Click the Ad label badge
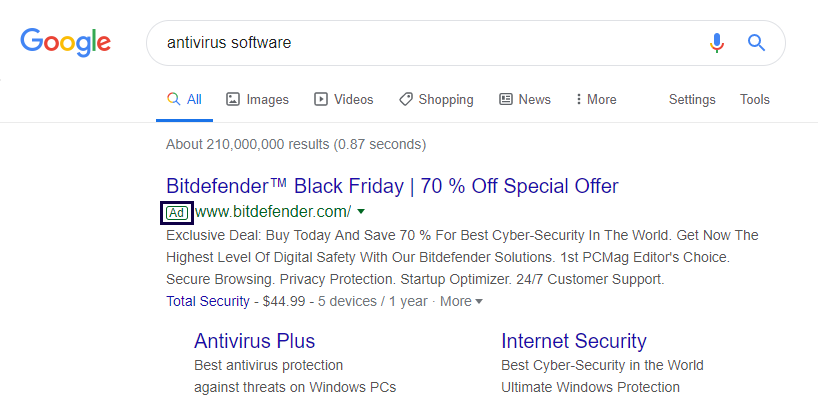Image resolution: width=818 pixels, height=411 pixels. (x=176, y=212)
